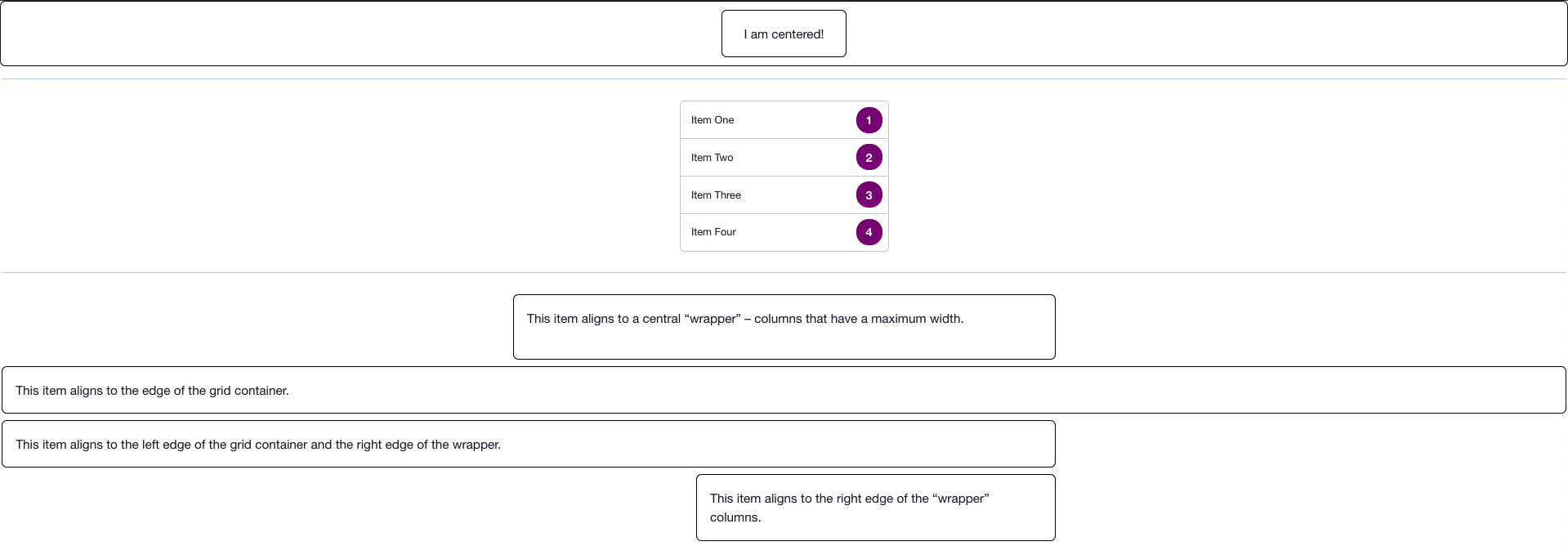Click the empty middle of the Item Four row

click(x=793, y=232)
